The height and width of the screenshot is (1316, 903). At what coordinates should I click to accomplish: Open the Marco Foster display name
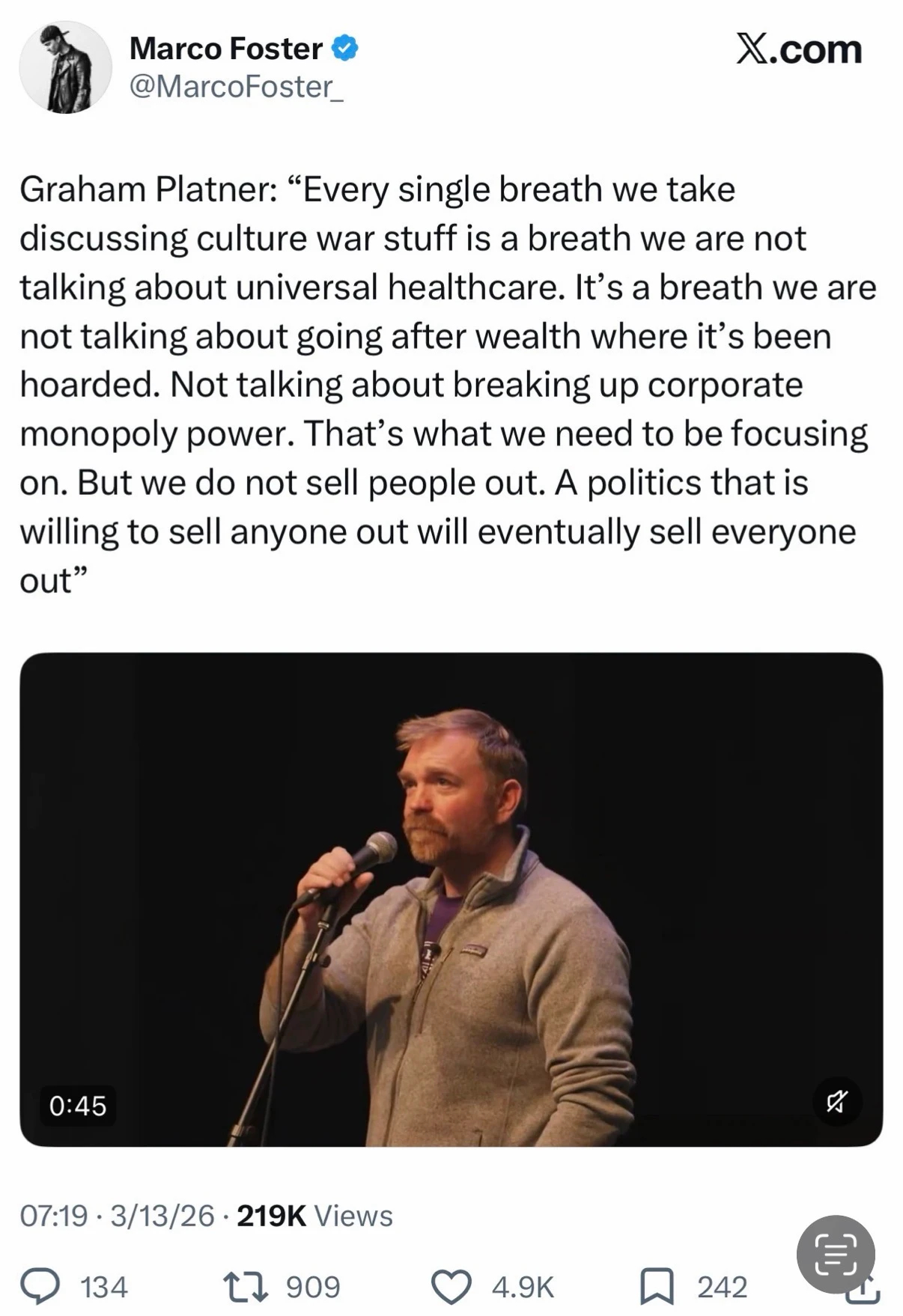[225, 49]
